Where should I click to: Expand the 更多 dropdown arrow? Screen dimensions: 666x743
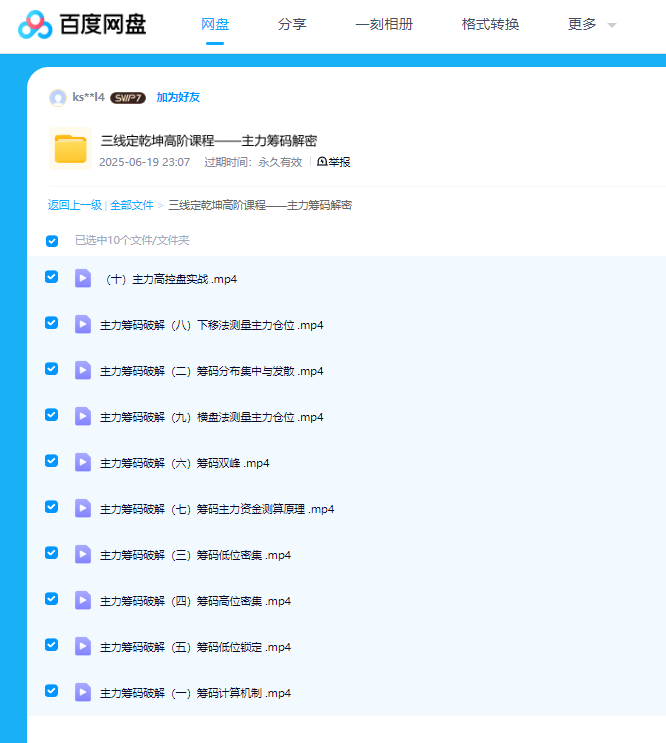pos(612,25)
